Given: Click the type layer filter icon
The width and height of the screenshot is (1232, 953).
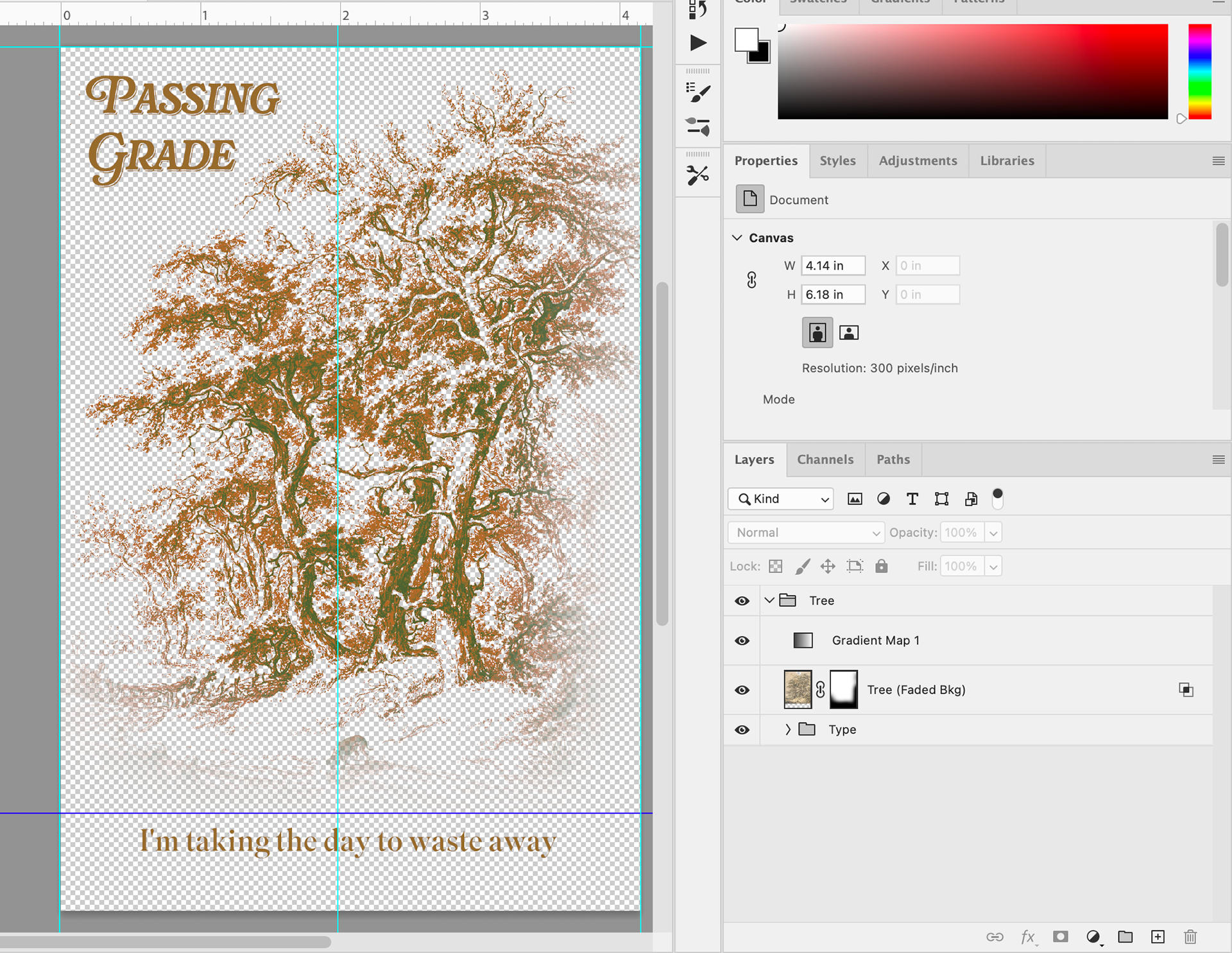Looking at the screenshot, I should (x=912, y=499).
